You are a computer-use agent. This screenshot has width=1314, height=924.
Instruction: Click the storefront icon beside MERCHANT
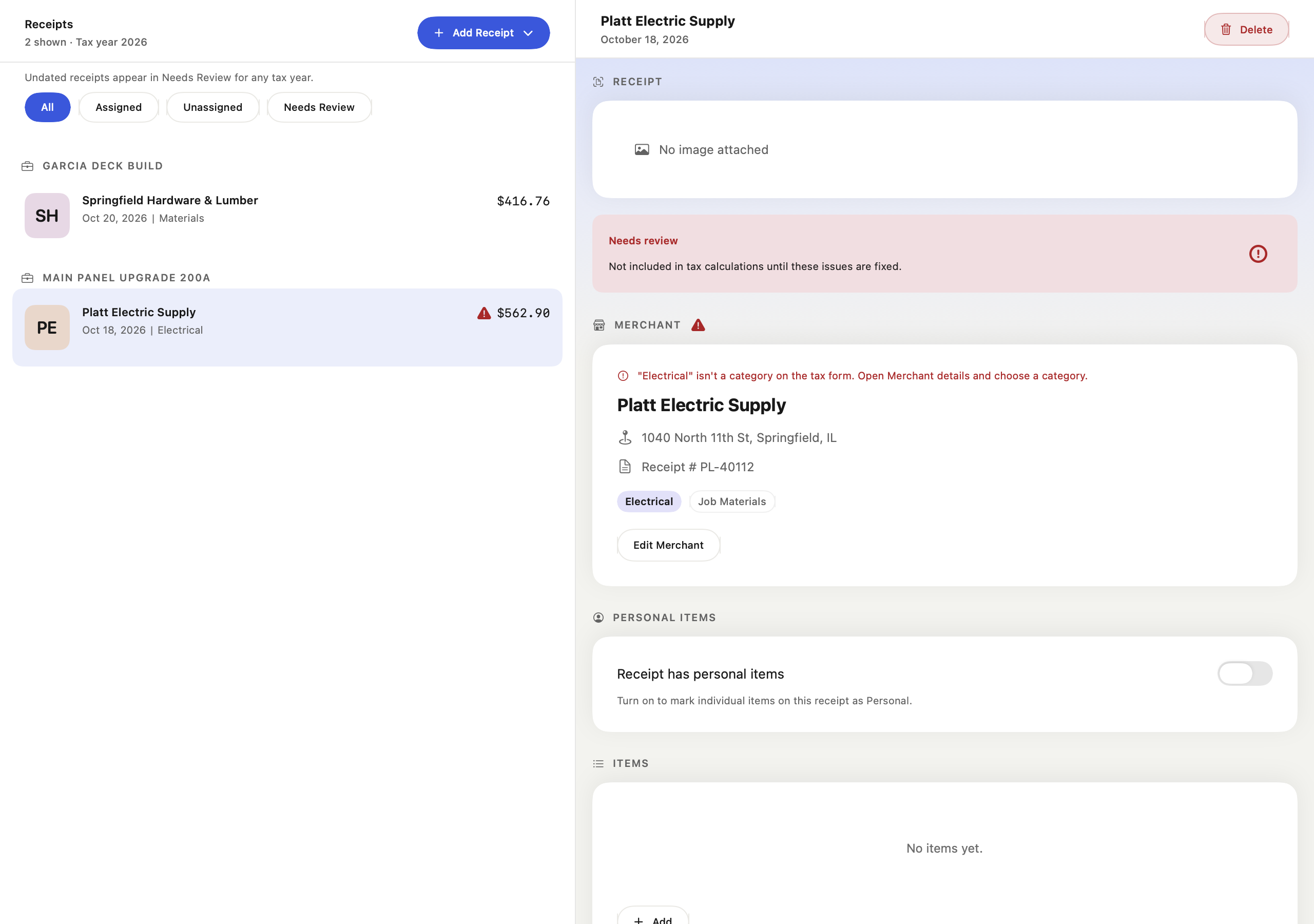tap(599, 325)
